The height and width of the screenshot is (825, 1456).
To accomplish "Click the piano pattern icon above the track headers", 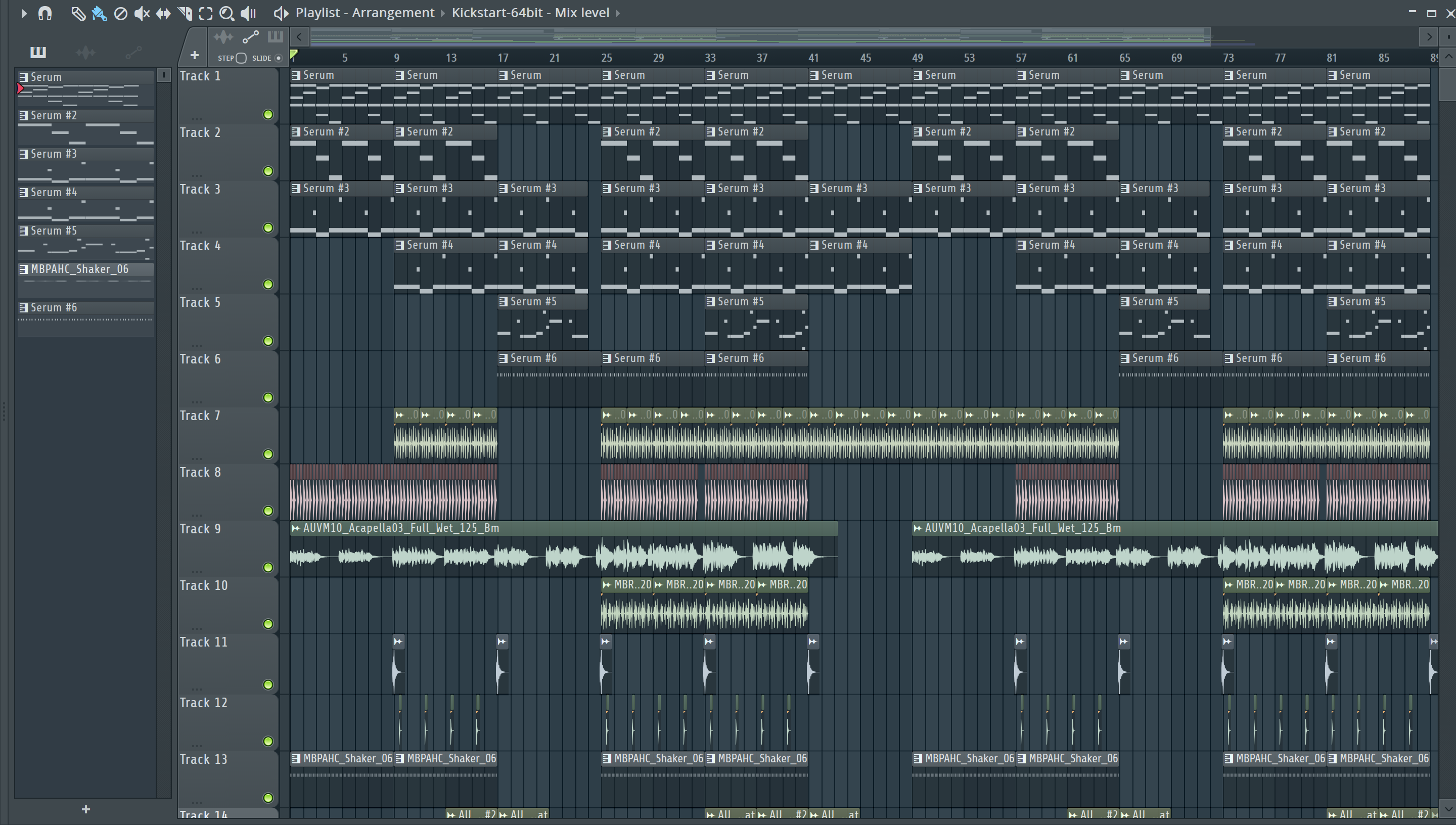I will coord(276,37).
